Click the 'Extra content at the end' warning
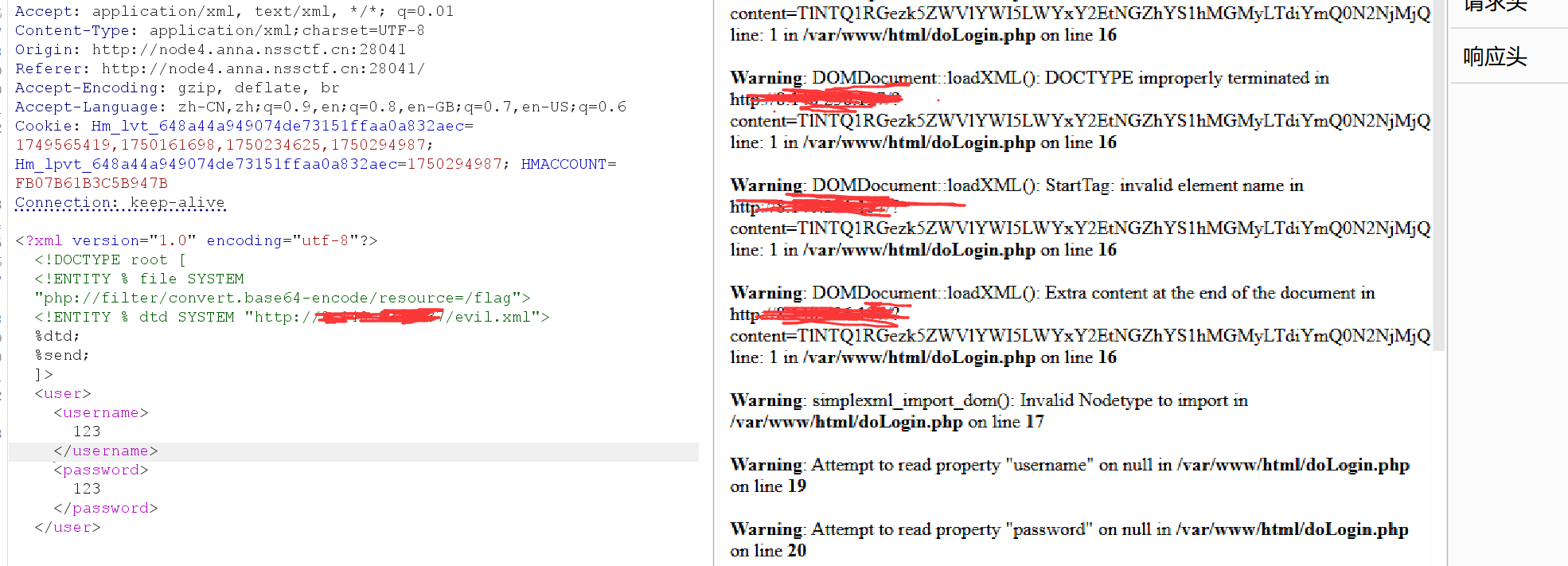1568x566 pixels. (1053, 293)
